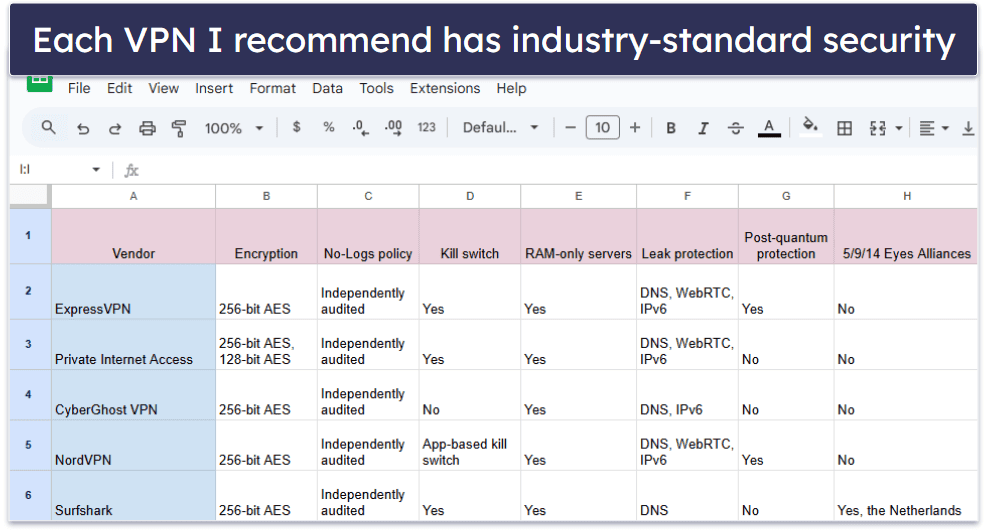Click the select-all corner box
Image resolution: width=986 pixels, height=530 pixels.
30,196
